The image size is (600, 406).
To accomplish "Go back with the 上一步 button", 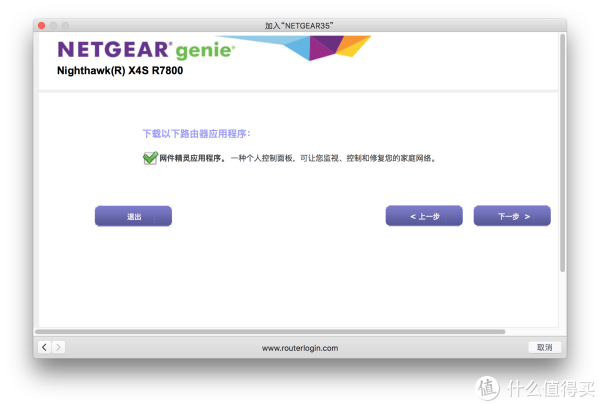I will pos(424,216).
